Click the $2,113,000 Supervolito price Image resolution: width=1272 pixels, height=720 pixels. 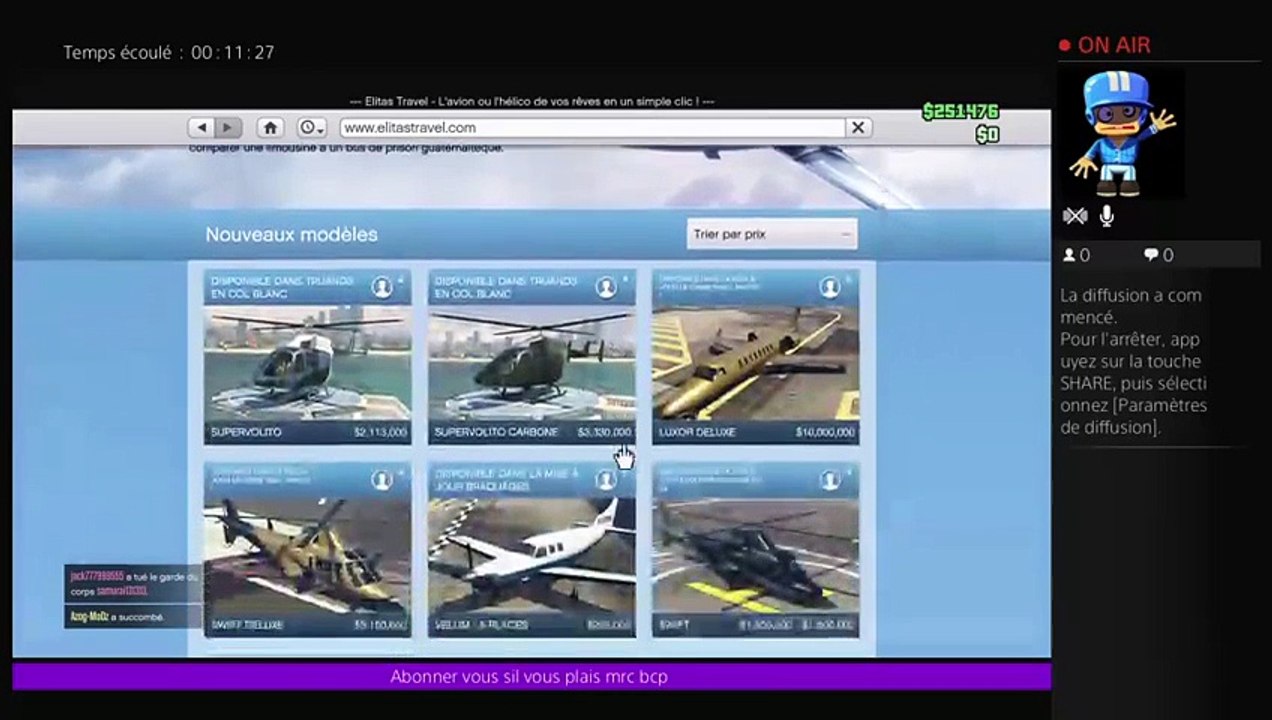coord(380,432)
